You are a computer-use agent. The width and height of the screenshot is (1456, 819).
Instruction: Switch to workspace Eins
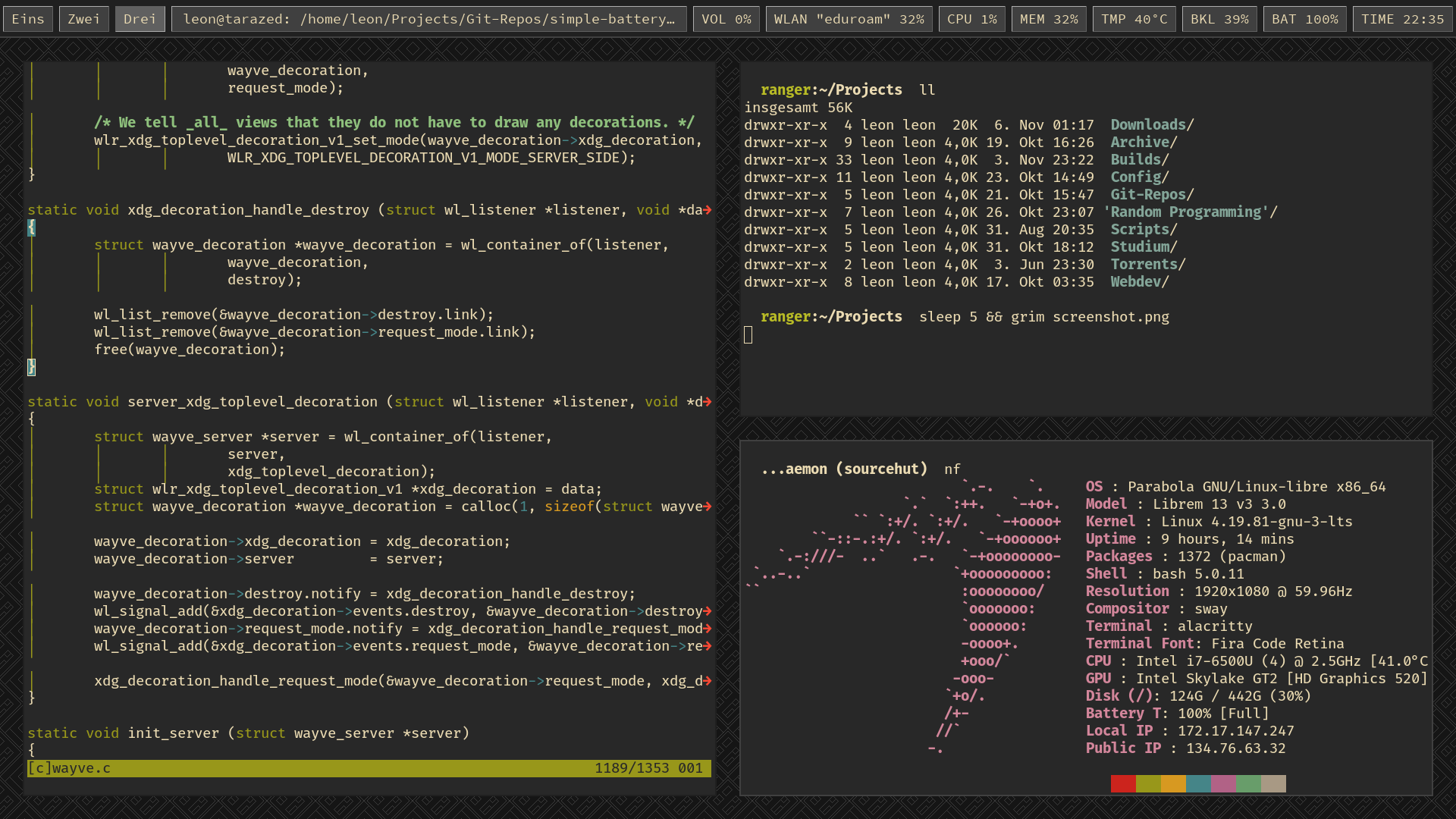(28, 19)
